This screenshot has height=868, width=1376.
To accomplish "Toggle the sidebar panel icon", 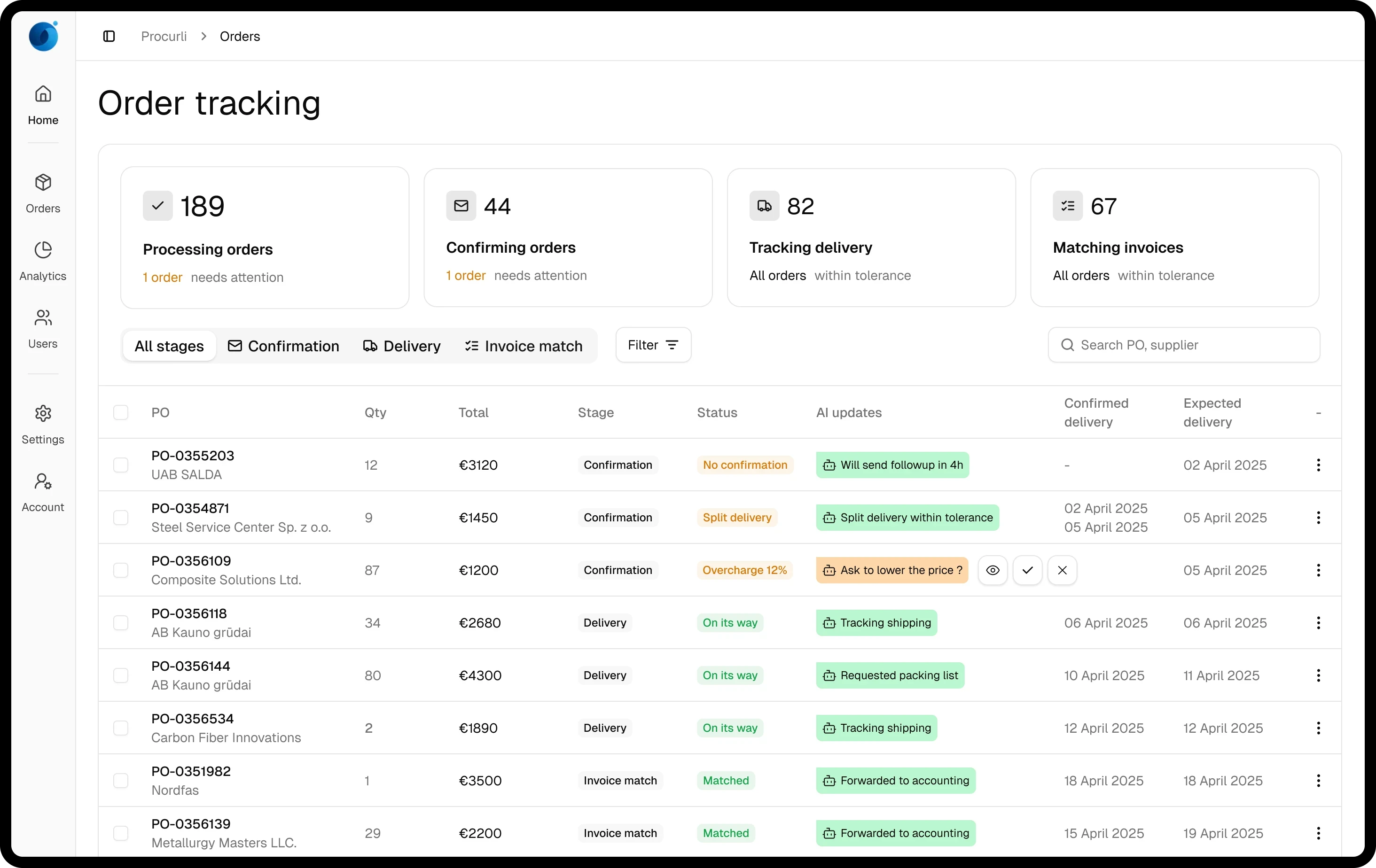I will click(x=109, y=36).
